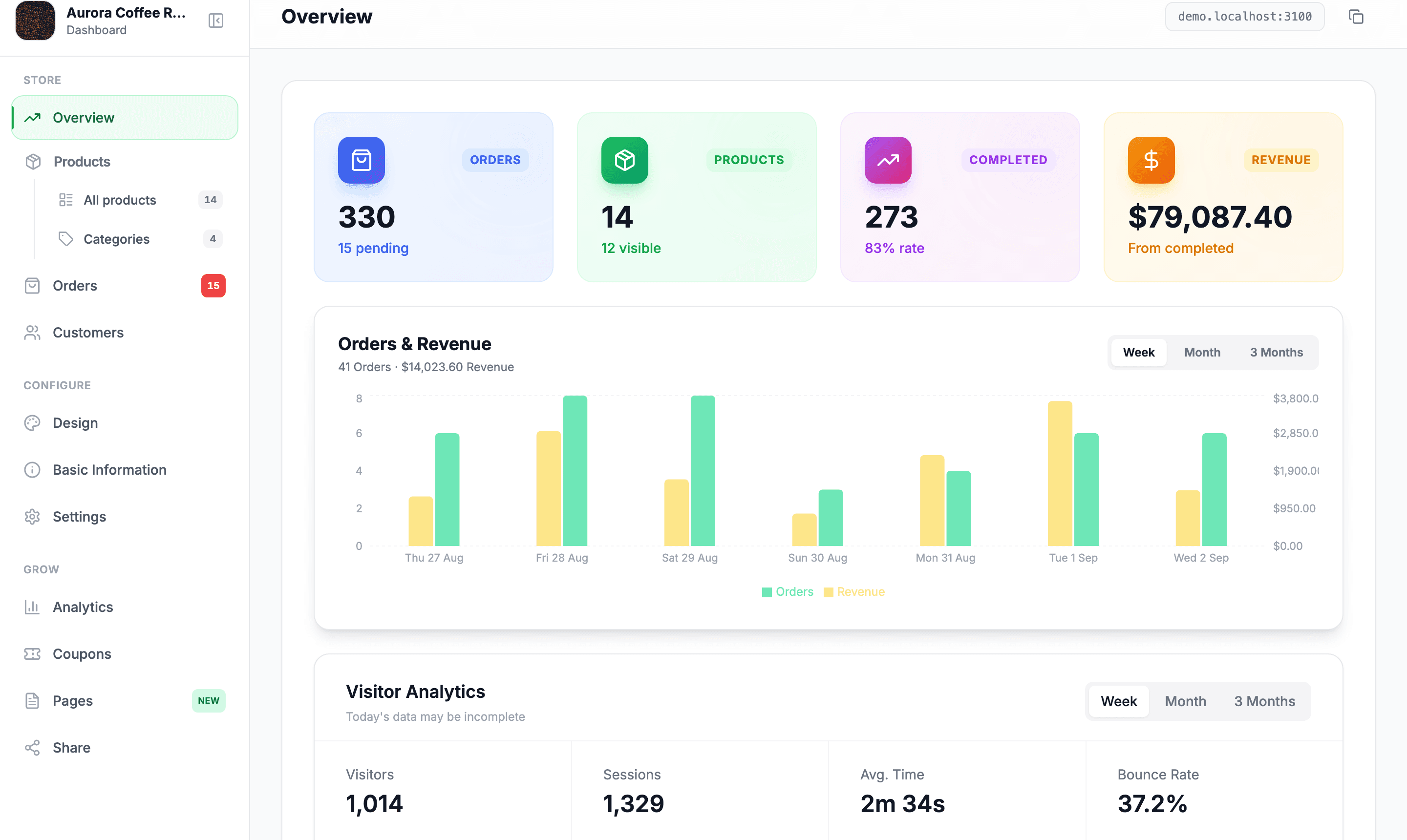Screen dimensions: 1407x840
Task: Click the red 15 pending orders badge
Action: [213, 286]
